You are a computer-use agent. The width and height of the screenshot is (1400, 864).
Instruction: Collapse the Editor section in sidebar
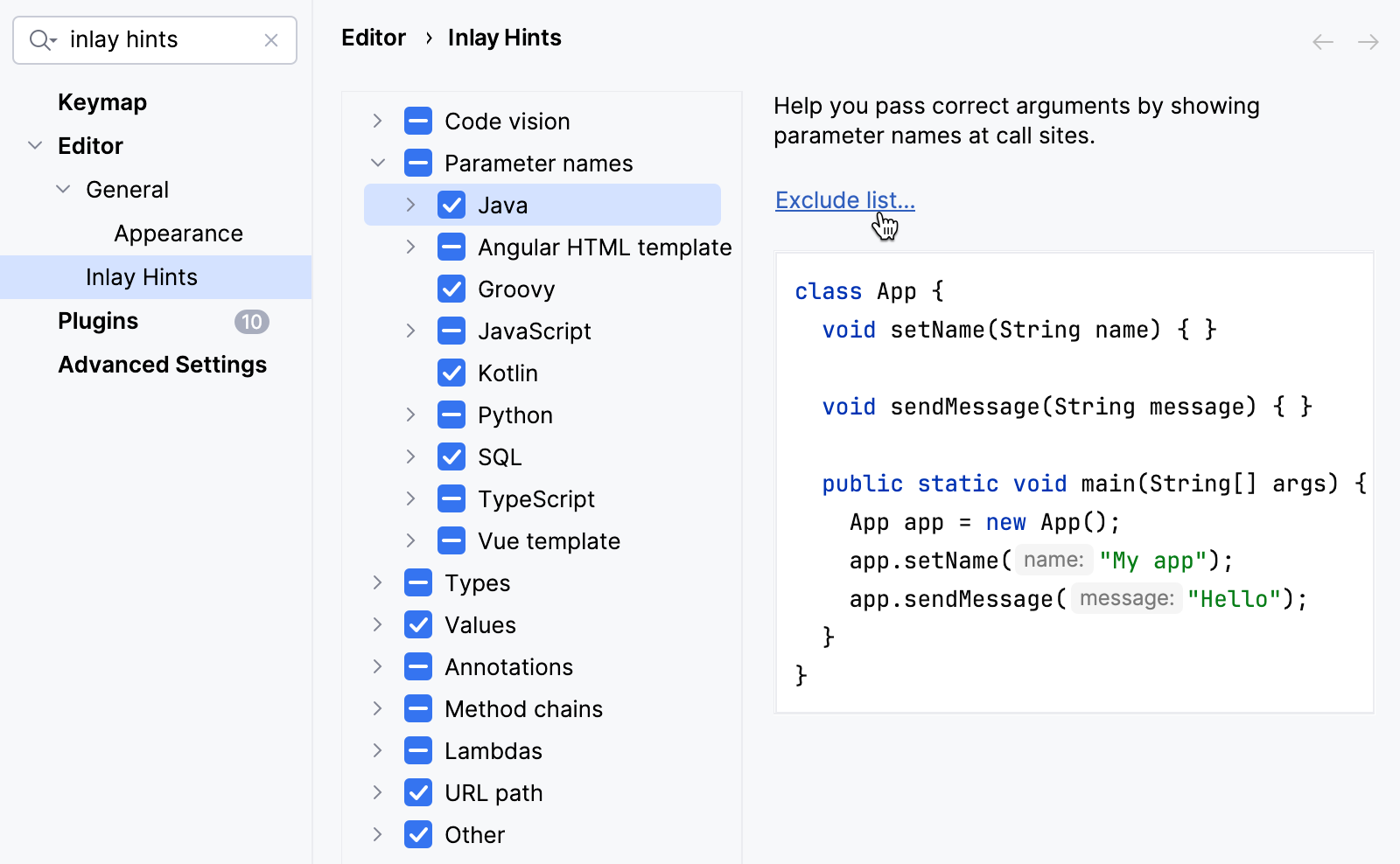(35, 145)
